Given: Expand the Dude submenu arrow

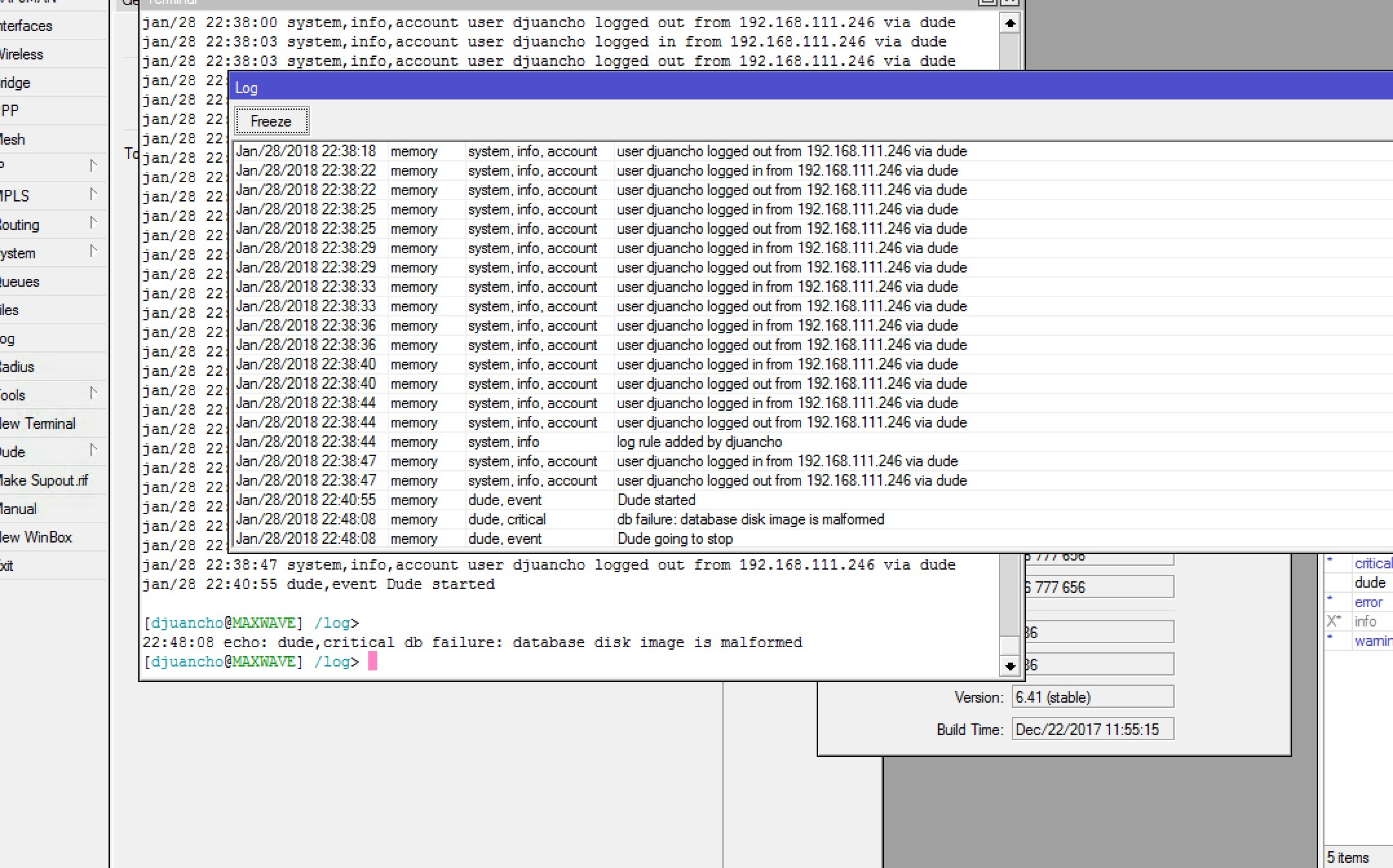Looking at the screenshot, I should pos(93,450).
